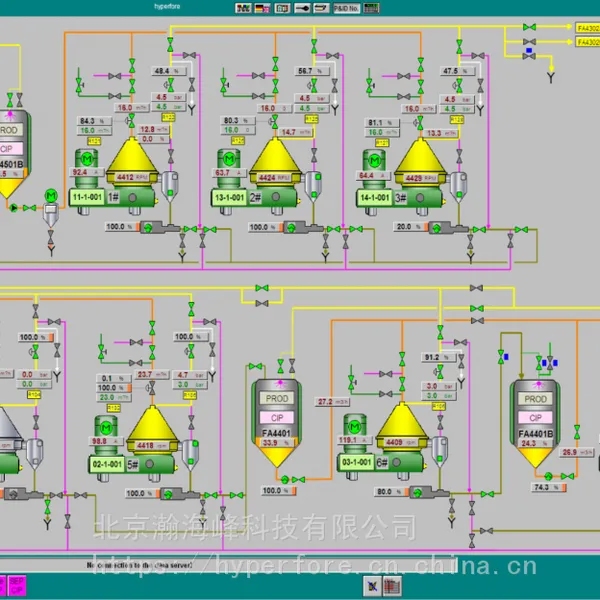
Task: Open the key login icon in top toolbar
Action: pos(302,8)
